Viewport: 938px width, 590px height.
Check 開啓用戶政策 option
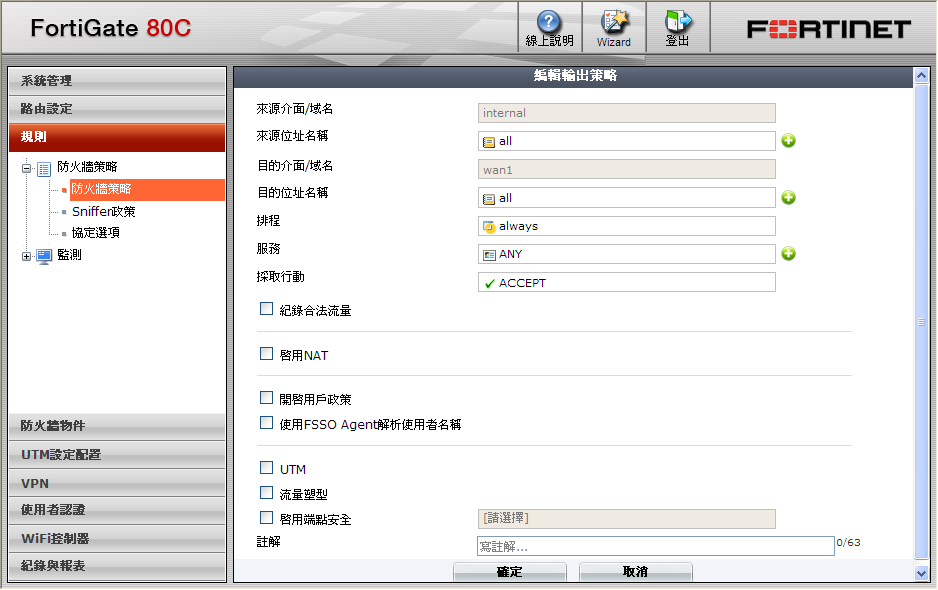click(x=266, y=398)
